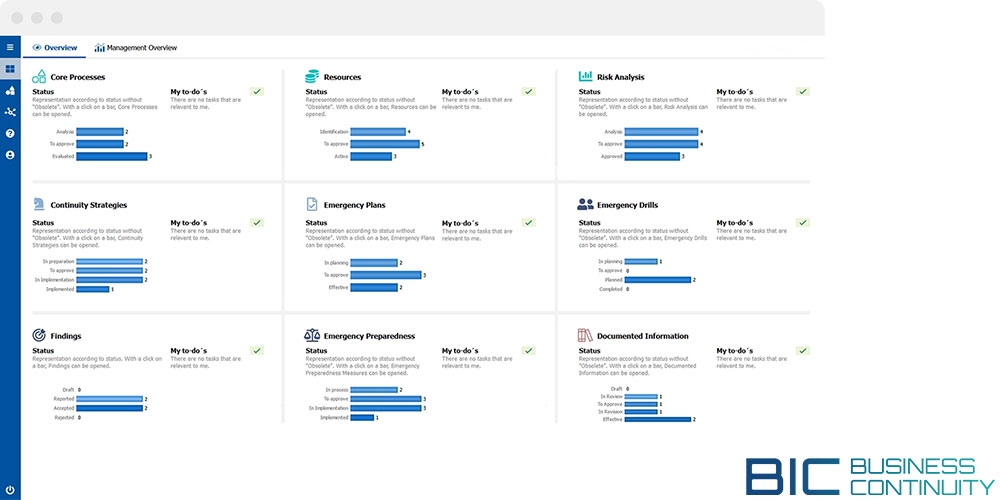Click the Core Processes heading

[78, 77]
